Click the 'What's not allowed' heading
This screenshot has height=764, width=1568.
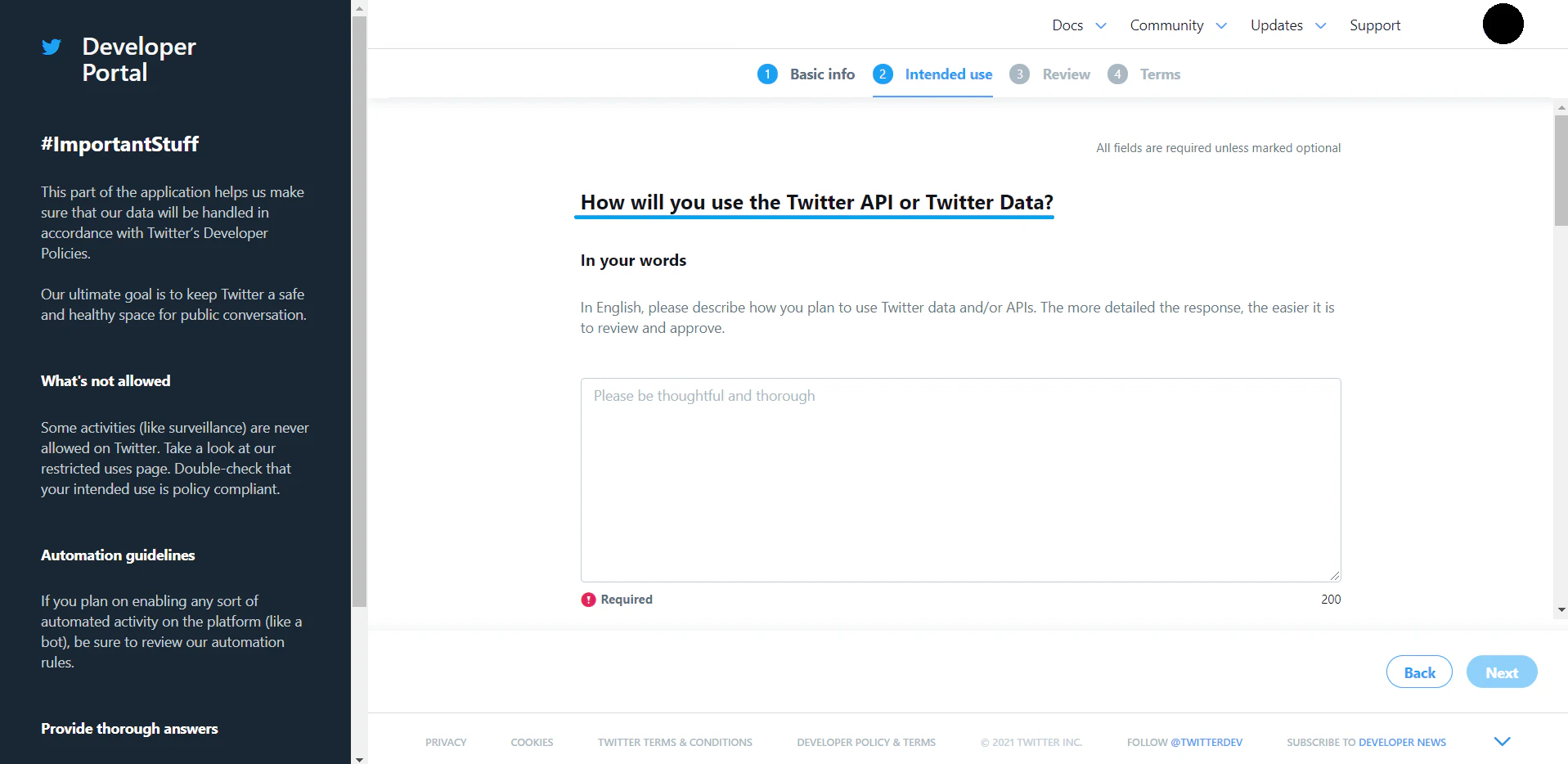[106, 381]
